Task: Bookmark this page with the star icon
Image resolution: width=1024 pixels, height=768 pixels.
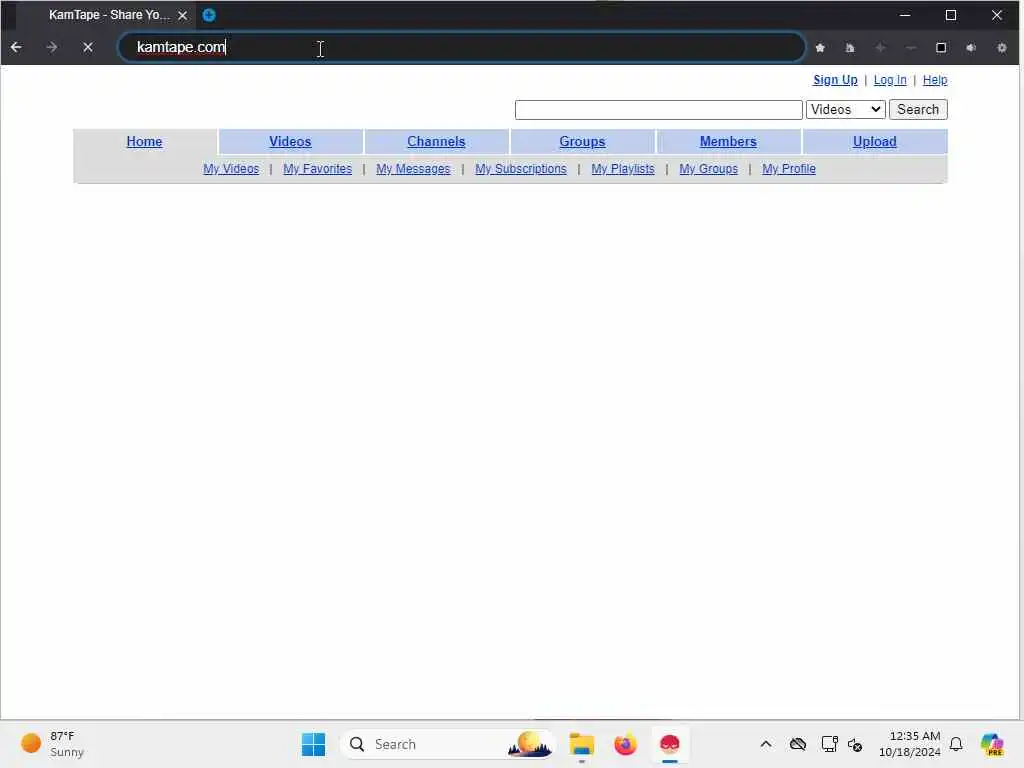Action: click(820, 48)
